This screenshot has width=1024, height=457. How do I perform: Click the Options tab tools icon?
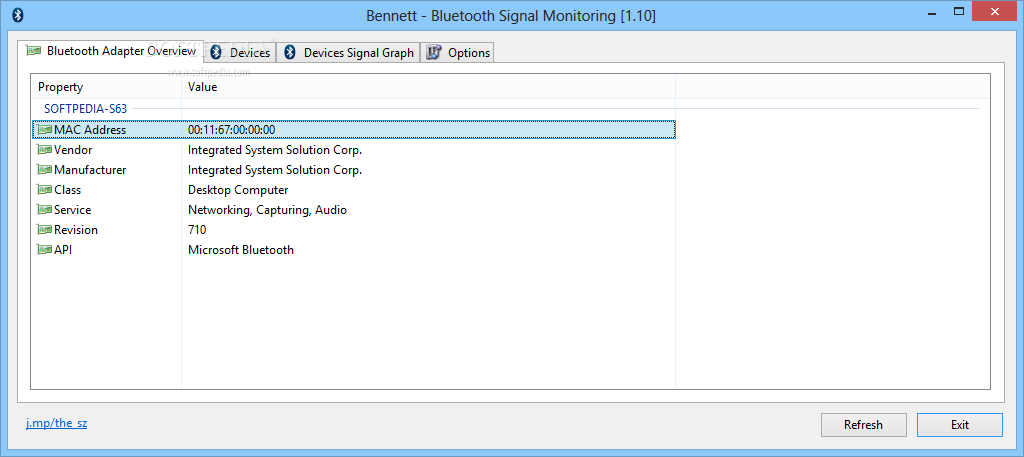point(434,53)
